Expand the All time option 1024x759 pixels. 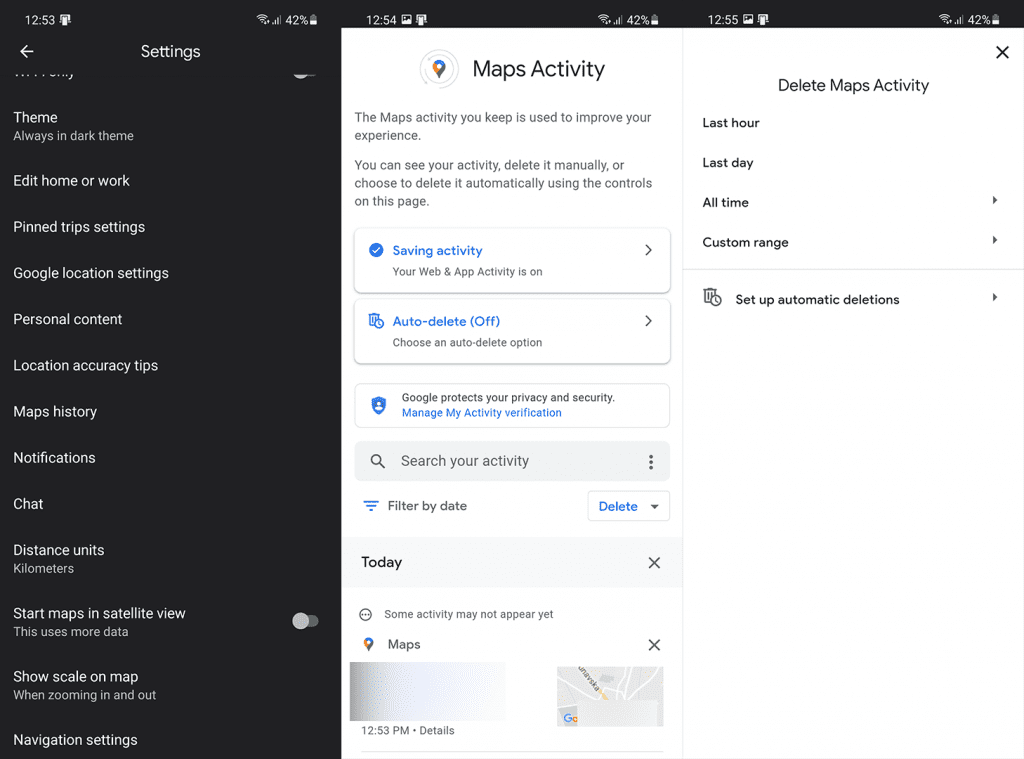[x=994, y=200]
